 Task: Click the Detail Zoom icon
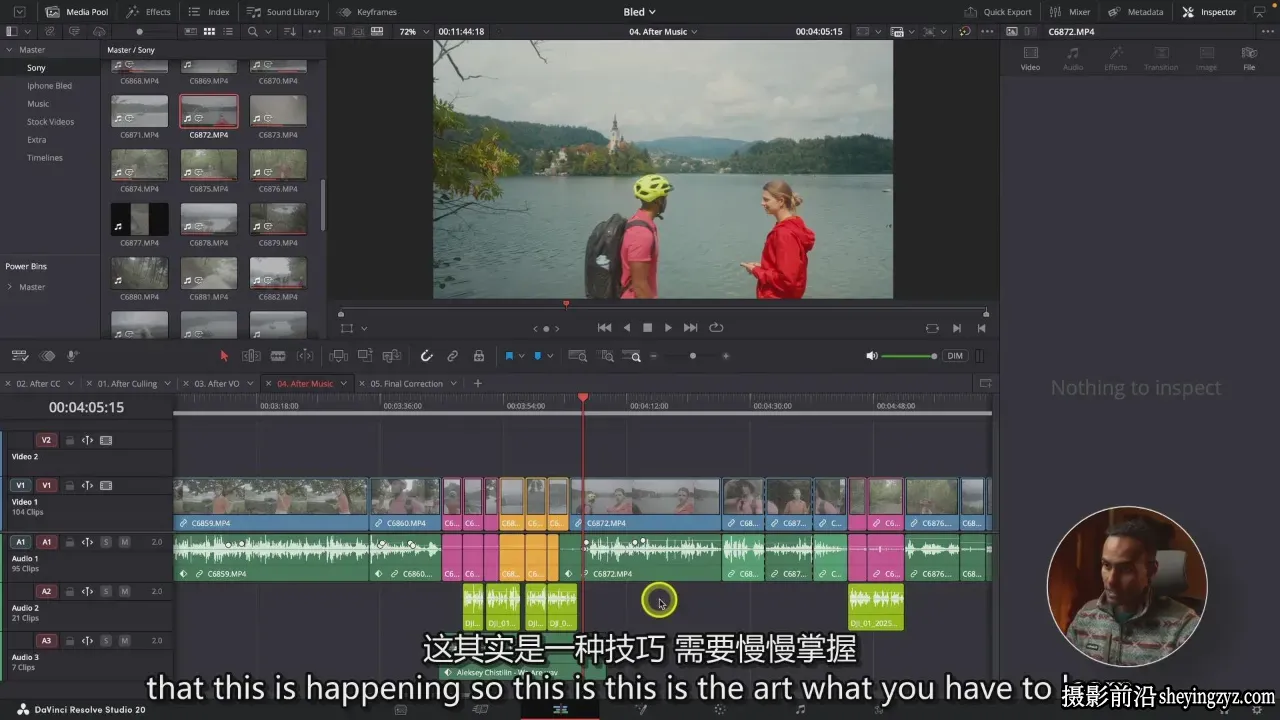(x=606, y=356)
